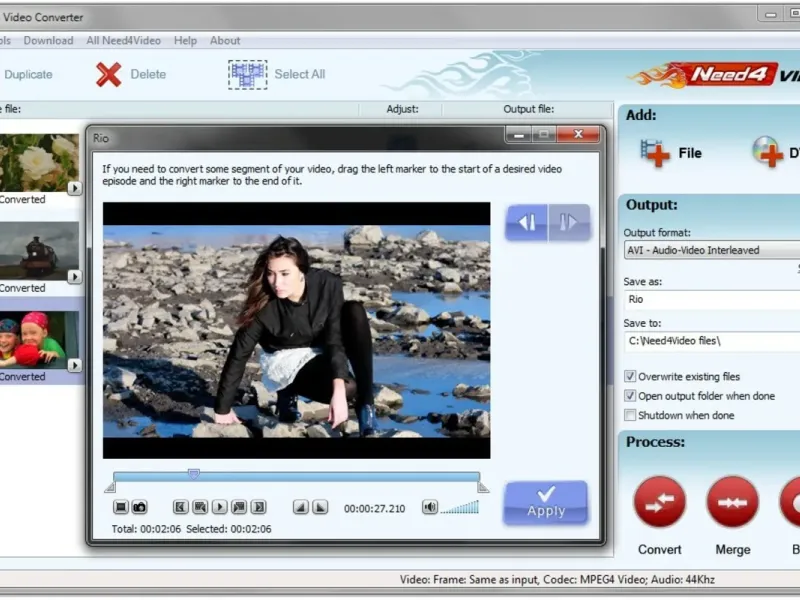Click the playhead on the timeline
This screenshot has height=600, width=800.
(x=193, y=474)
